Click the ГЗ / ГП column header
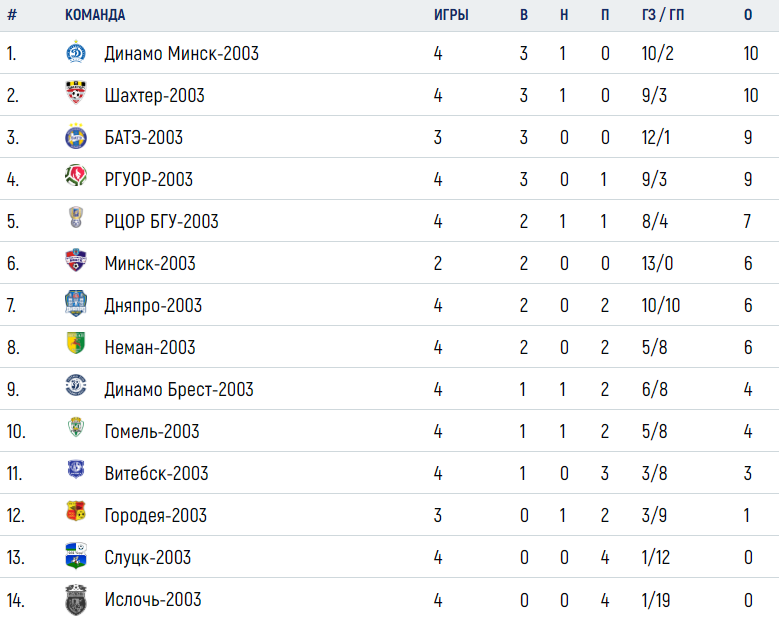779x621 pixels. point(663,15)
